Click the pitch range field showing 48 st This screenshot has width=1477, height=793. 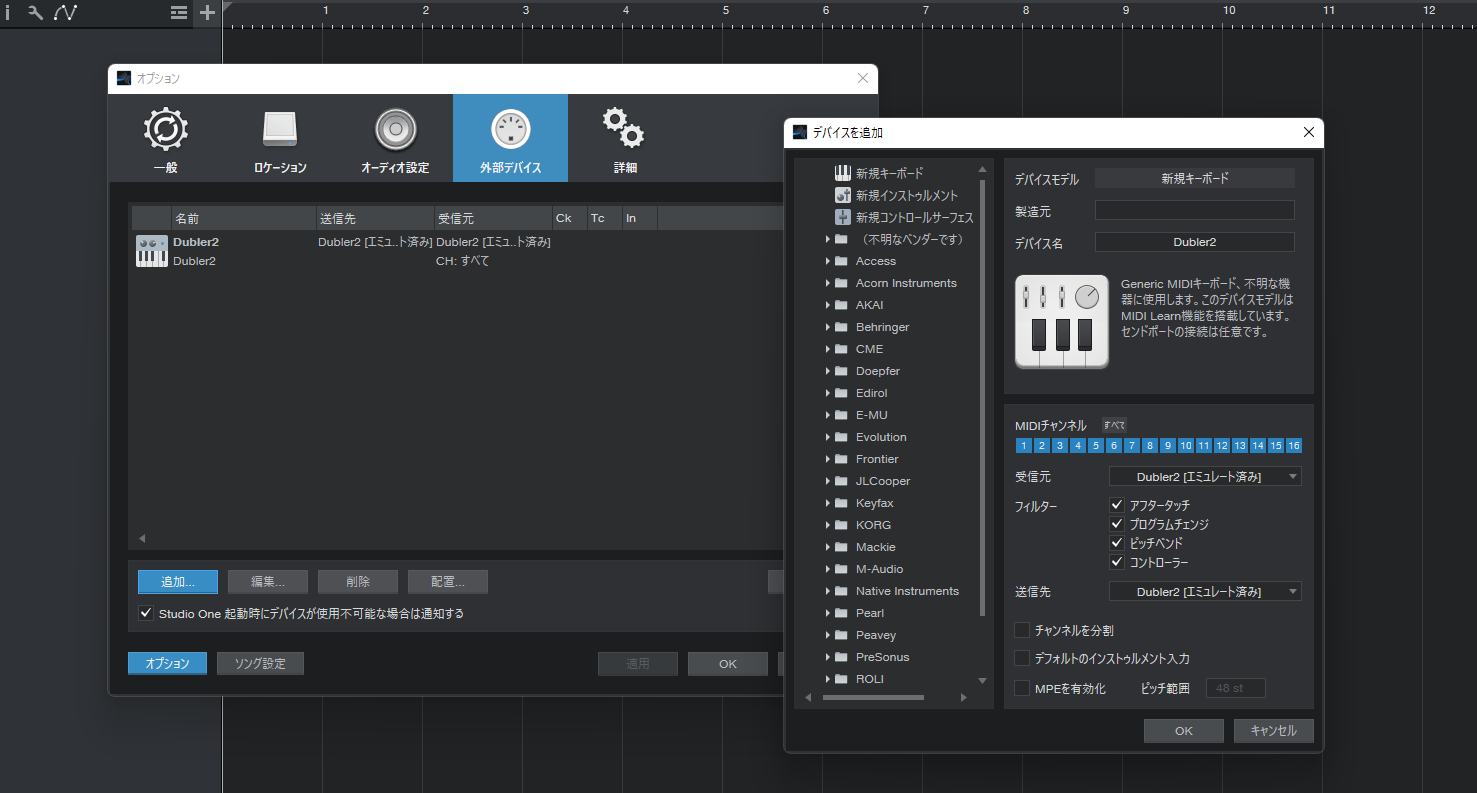1236,688
